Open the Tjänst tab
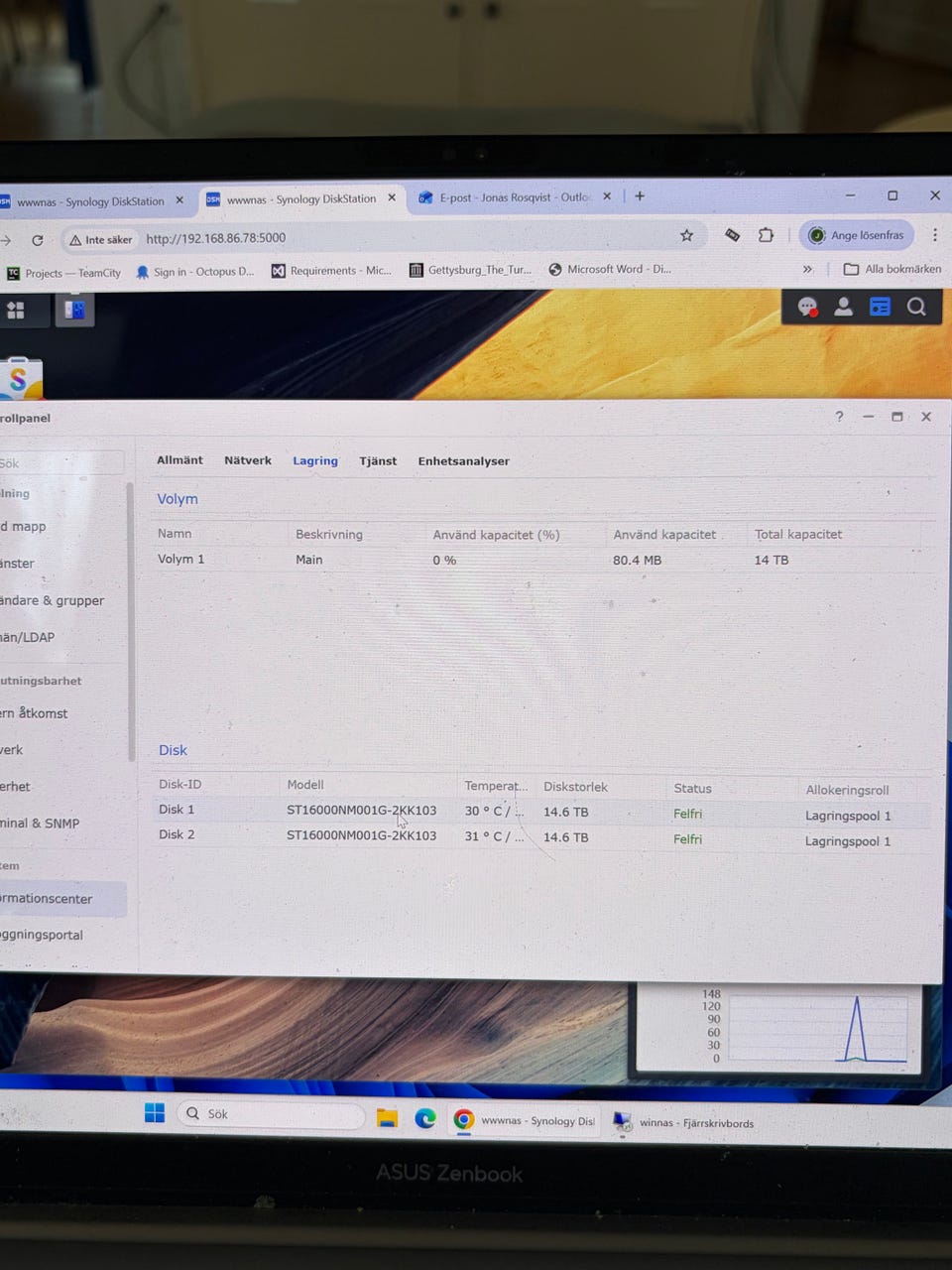The height and width of the screenshot is (1270, 952). tap(378, 461)
